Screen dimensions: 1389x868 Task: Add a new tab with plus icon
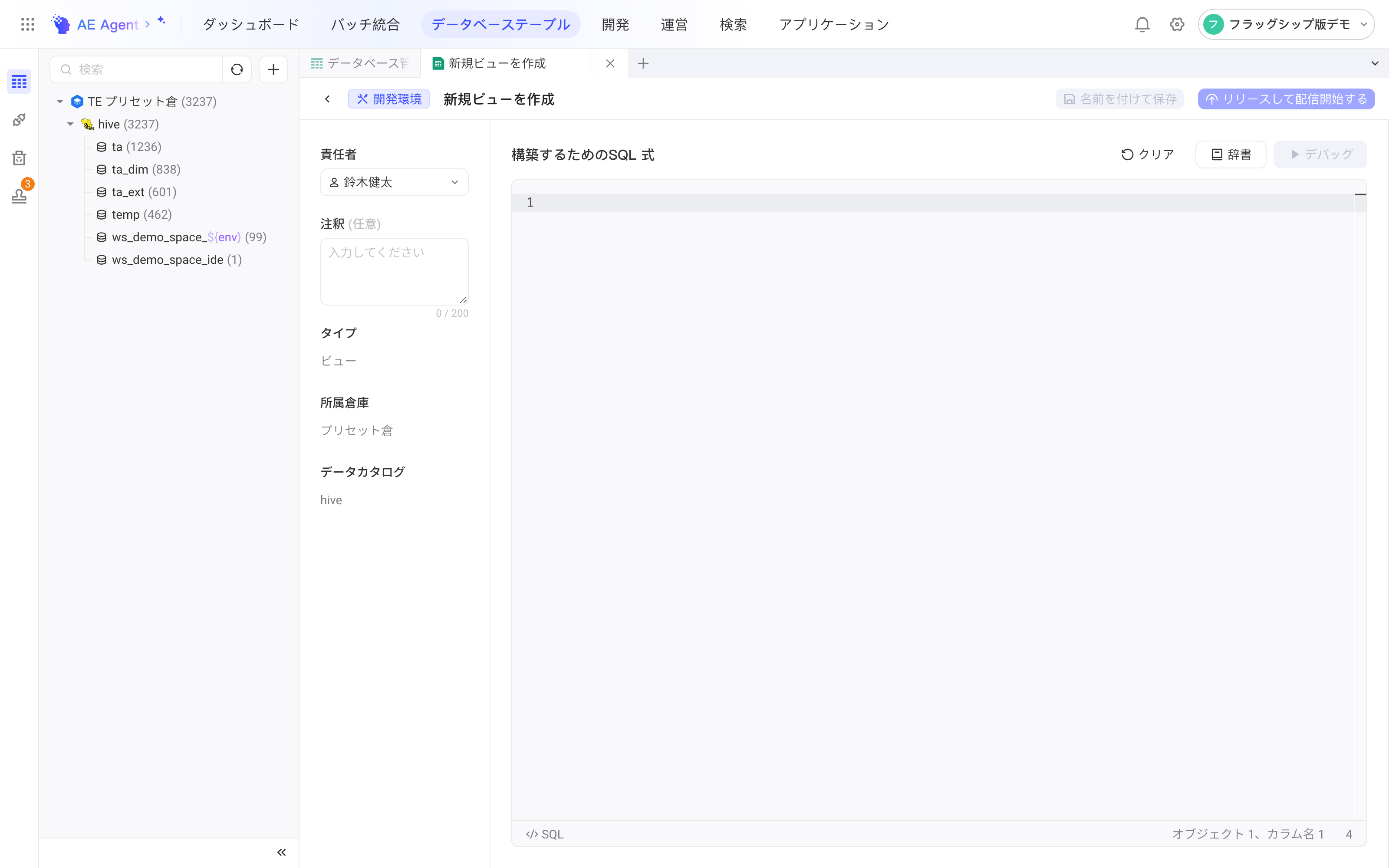(x=643, y=63)
